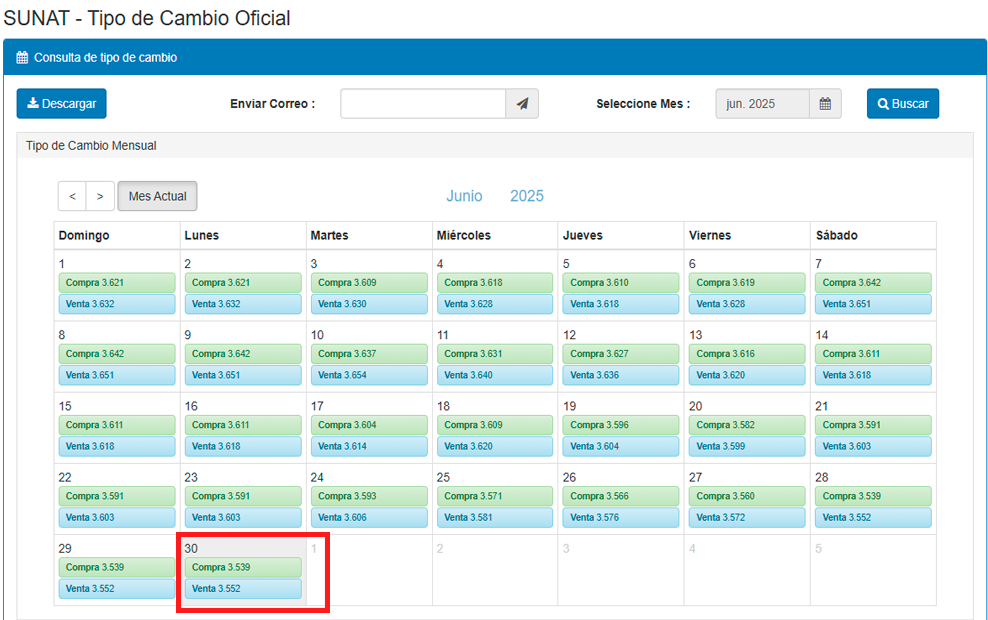This screenshot has height=620, width=988.
Task: Select Venta 3.620 on day 13
Action: (747, 375)
